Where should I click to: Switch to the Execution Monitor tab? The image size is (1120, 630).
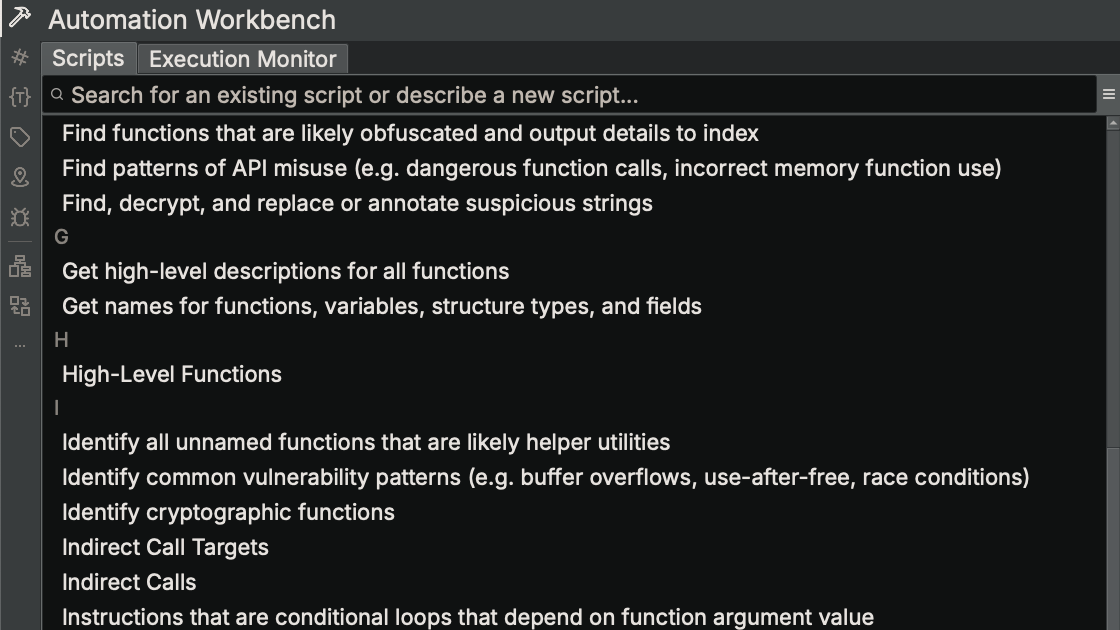pos(242,59)
